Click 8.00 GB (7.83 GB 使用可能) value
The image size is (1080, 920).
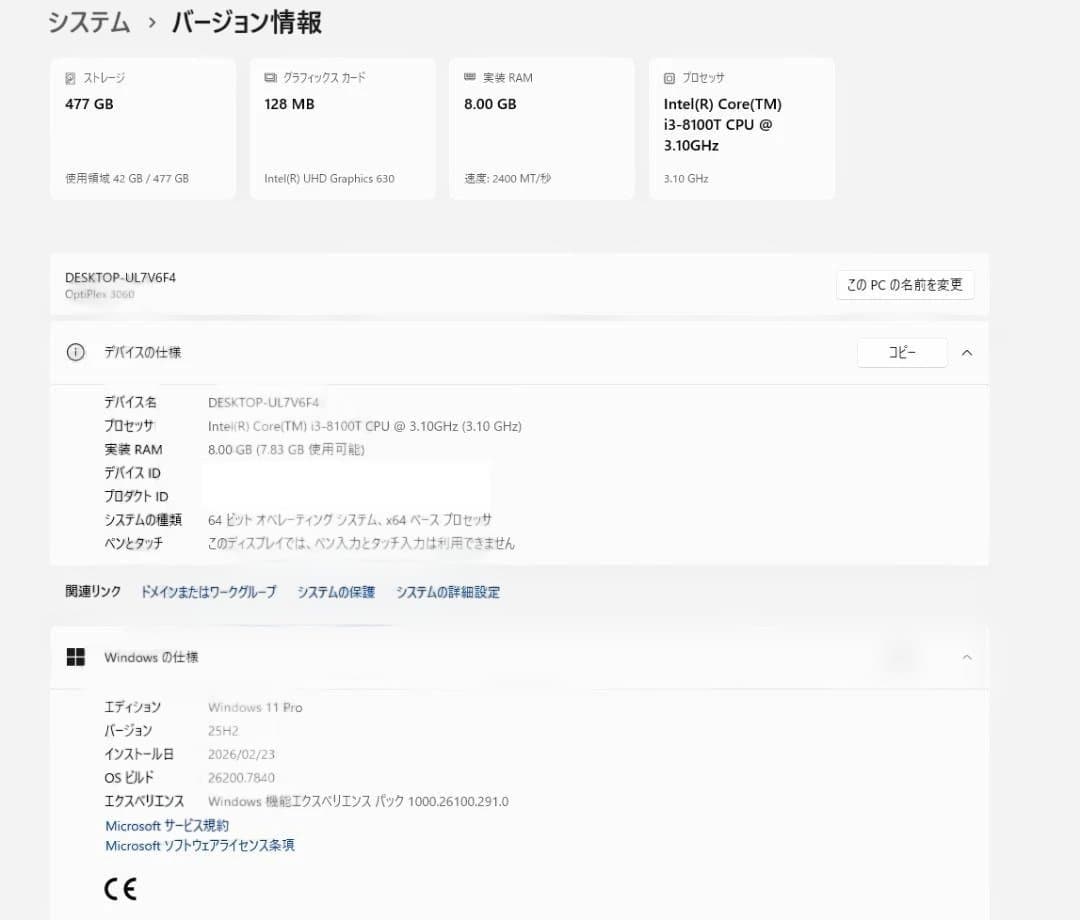286,450
